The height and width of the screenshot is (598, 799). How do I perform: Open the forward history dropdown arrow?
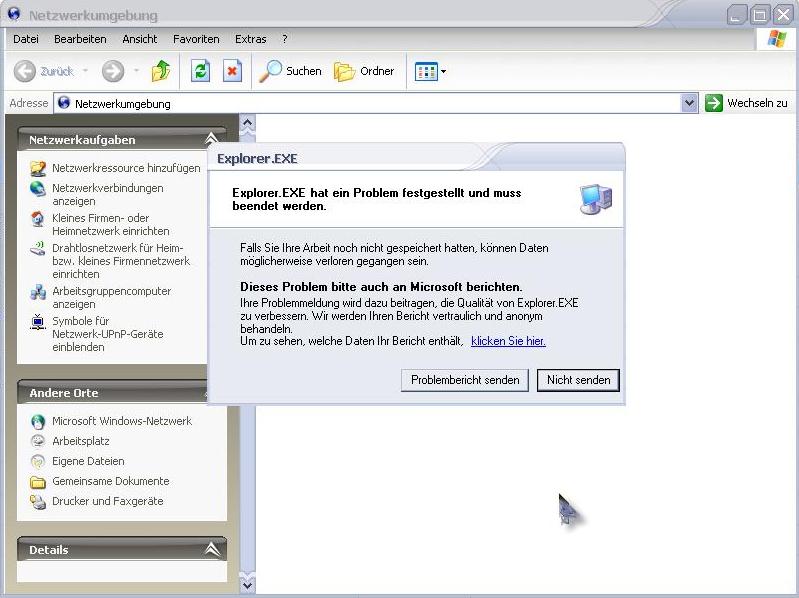point(136,71)
